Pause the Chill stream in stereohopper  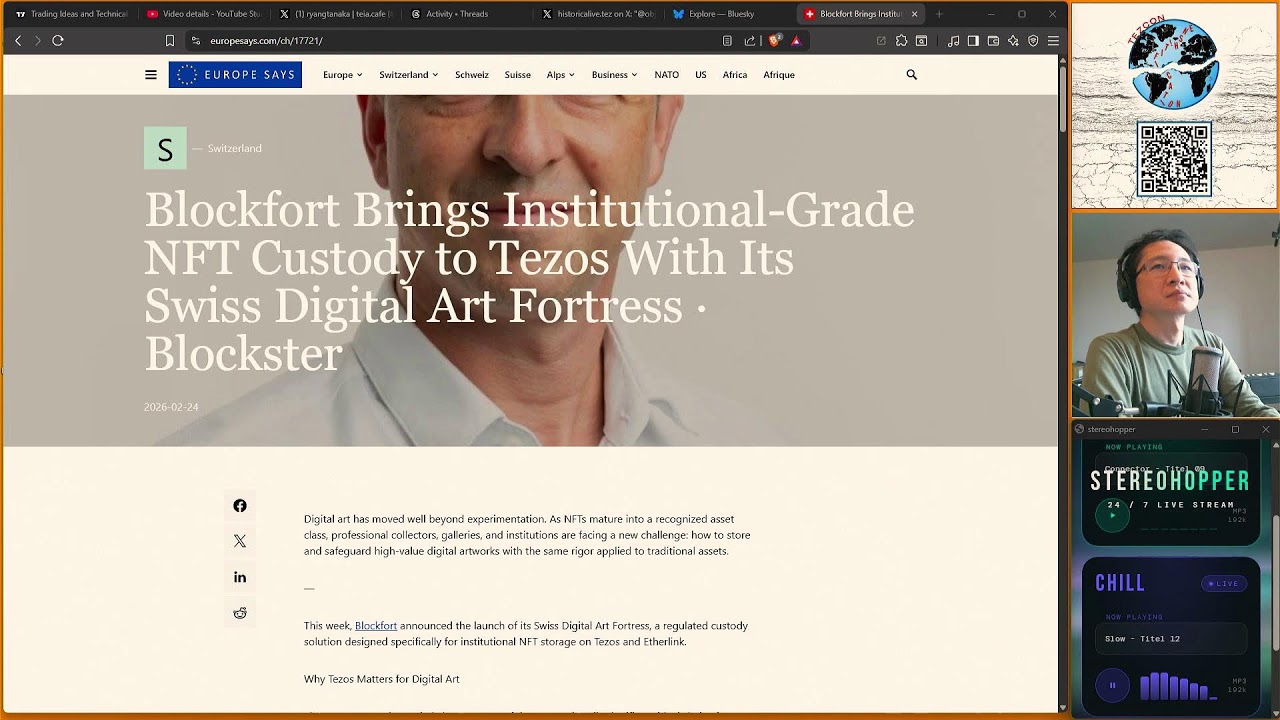(1112, 686)
